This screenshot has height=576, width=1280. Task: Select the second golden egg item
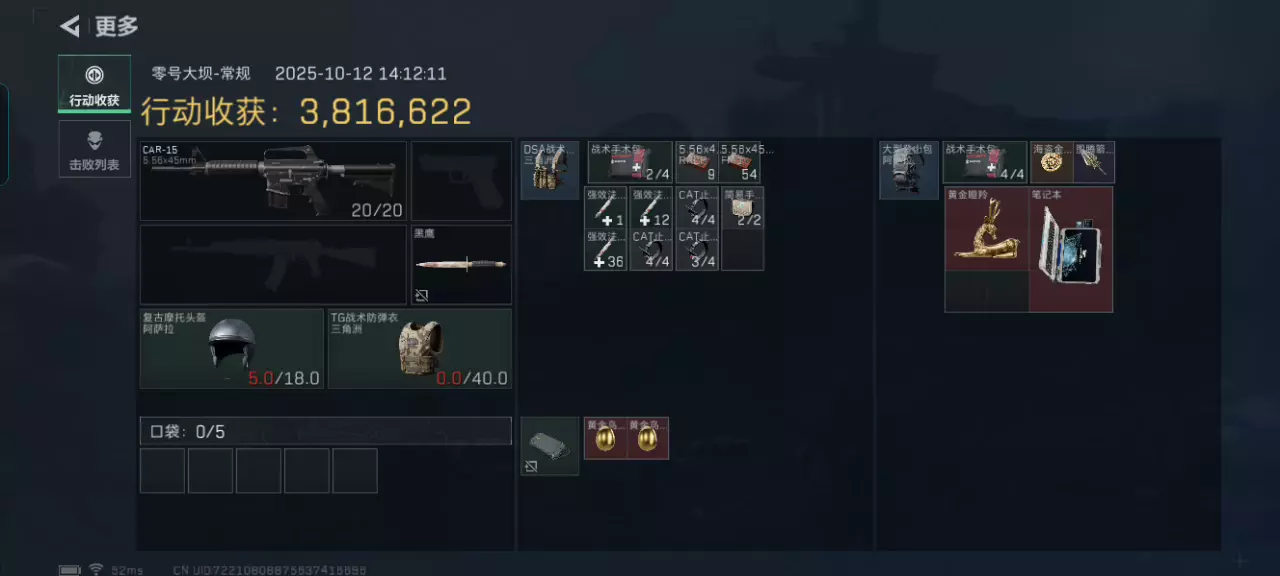pyautogui.click(x=648, y=438)
